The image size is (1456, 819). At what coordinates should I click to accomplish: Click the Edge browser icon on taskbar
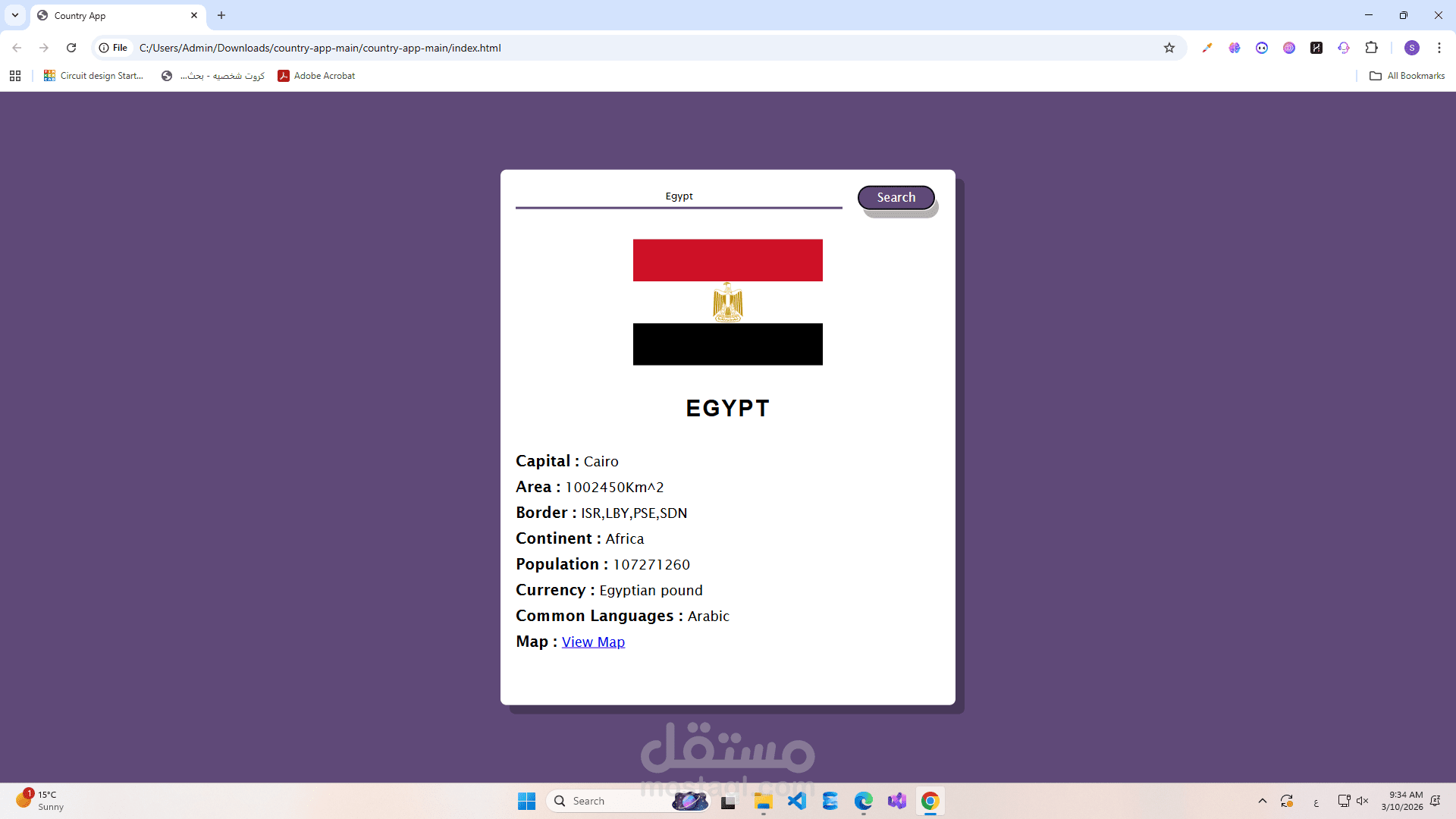click(864, 801)
